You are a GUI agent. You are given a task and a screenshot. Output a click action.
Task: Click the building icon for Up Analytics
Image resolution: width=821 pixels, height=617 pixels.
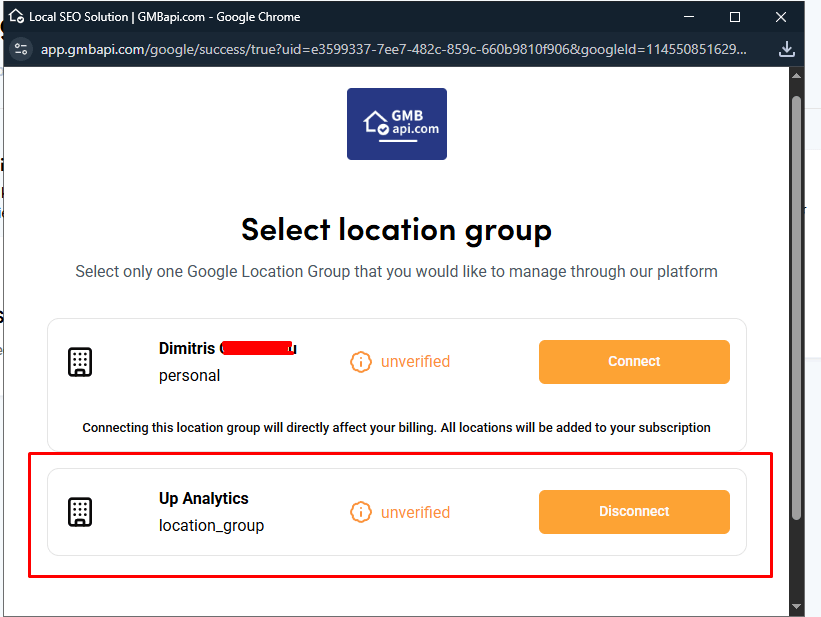click(x=80, y=512)
